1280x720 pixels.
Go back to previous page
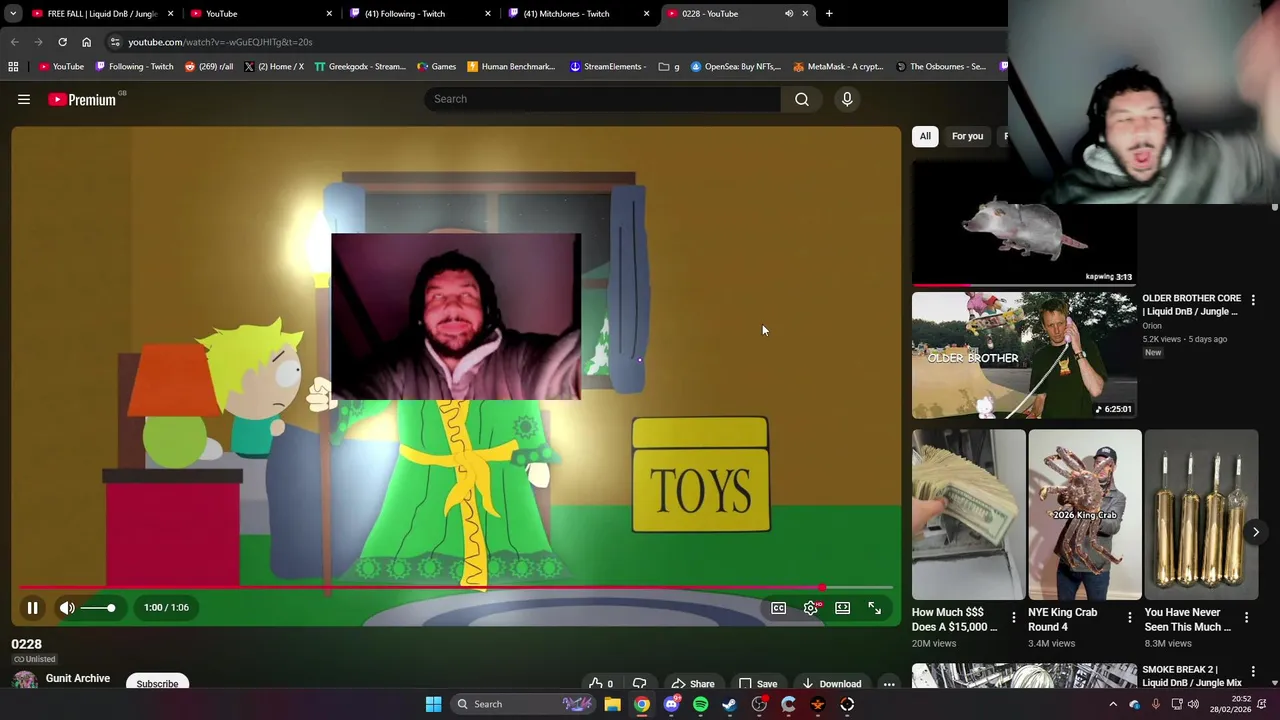coord(14,42)
